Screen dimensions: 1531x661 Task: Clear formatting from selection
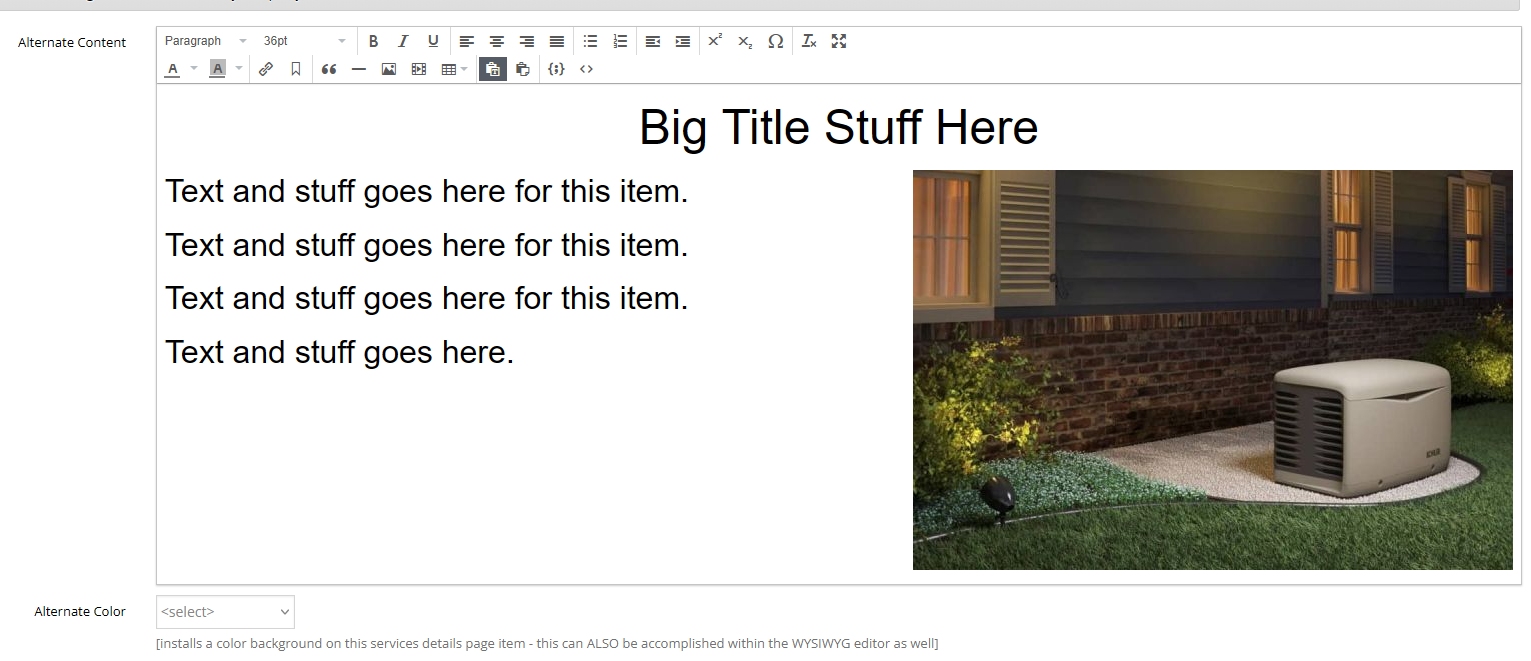point(809,41)
